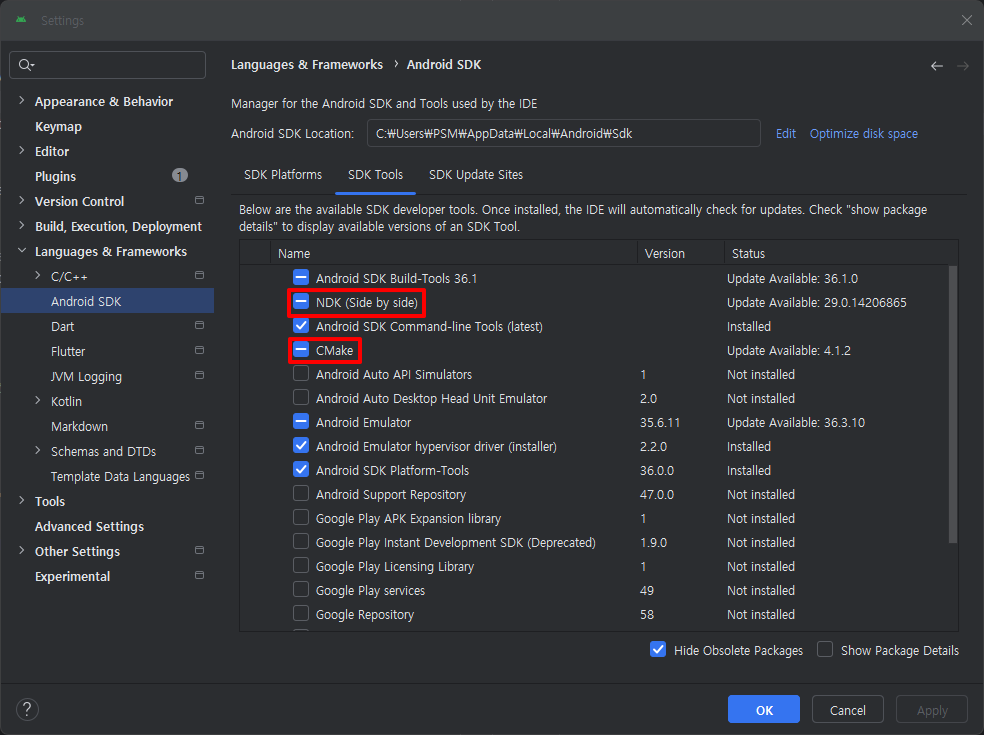Click the SDK tools list vertical scrollbar
Viewport: 984px width, 735px height.
[953, 404]
